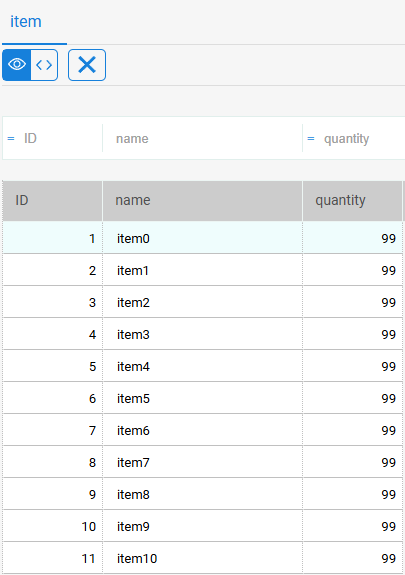This screenshot has height=575, width=405.
Task: Click the ID cell with value 2
Action: tap(52, 271)
